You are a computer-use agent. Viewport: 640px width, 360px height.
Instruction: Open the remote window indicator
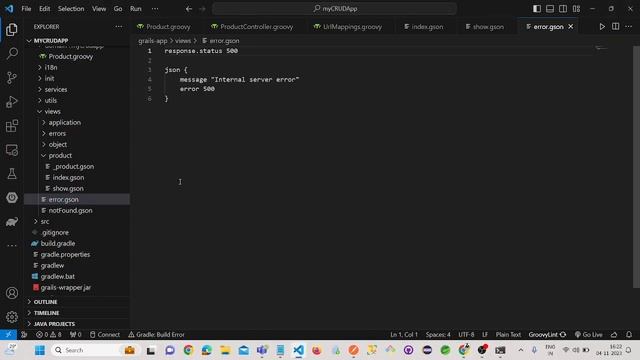[8, 335]
